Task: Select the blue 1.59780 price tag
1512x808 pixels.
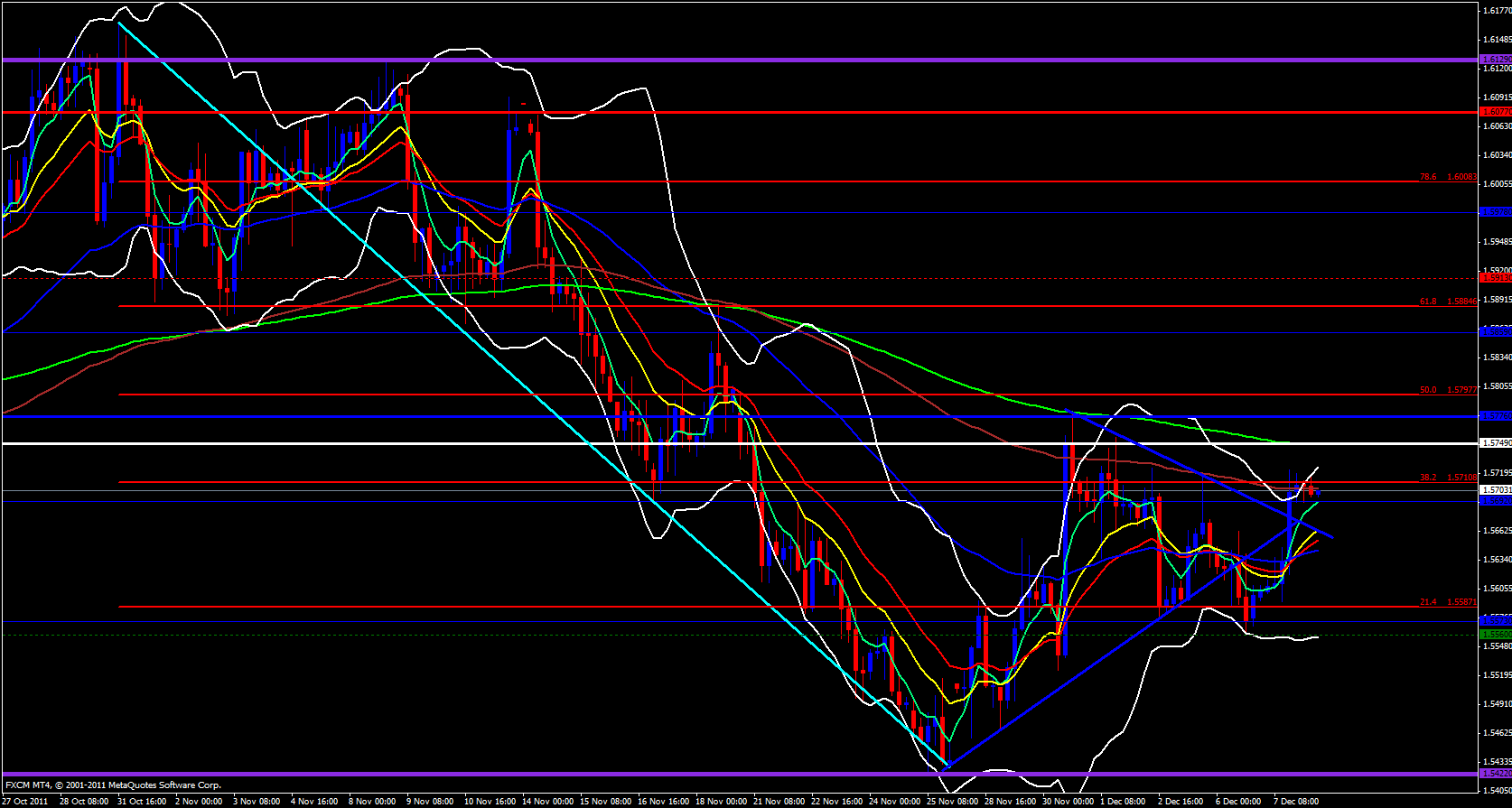Action: tap(1496, 212)
